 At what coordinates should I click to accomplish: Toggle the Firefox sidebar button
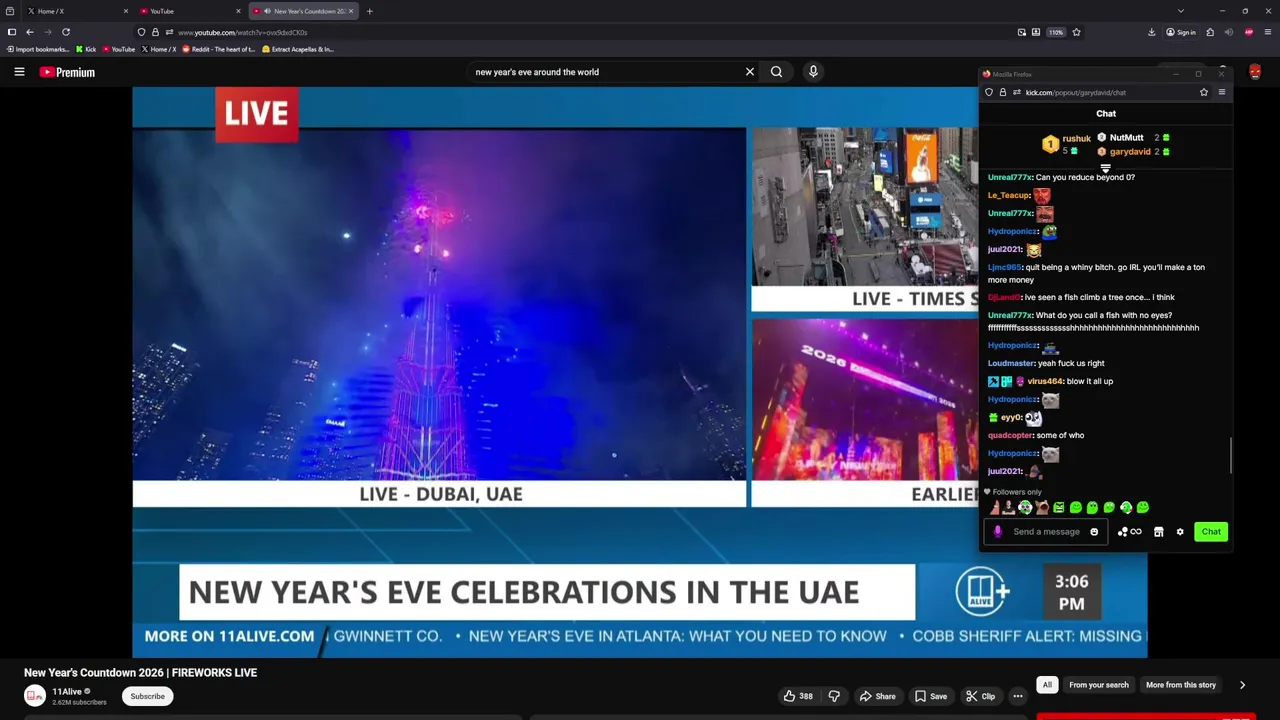(12, 32)
